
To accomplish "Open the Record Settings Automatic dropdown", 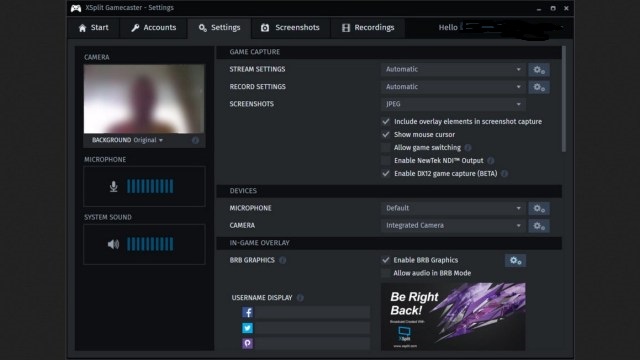I will (x=453, y=87).
